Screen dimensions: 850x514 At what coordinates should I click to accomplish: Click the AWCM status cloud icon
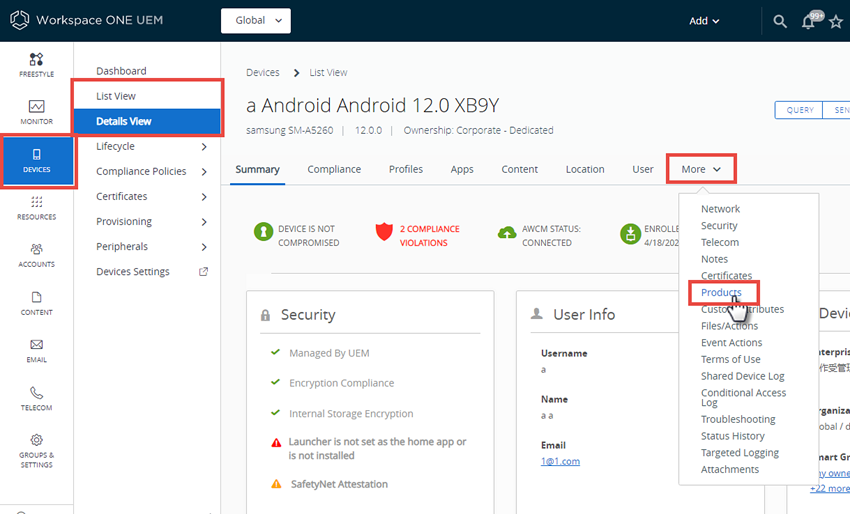(507, 233)
